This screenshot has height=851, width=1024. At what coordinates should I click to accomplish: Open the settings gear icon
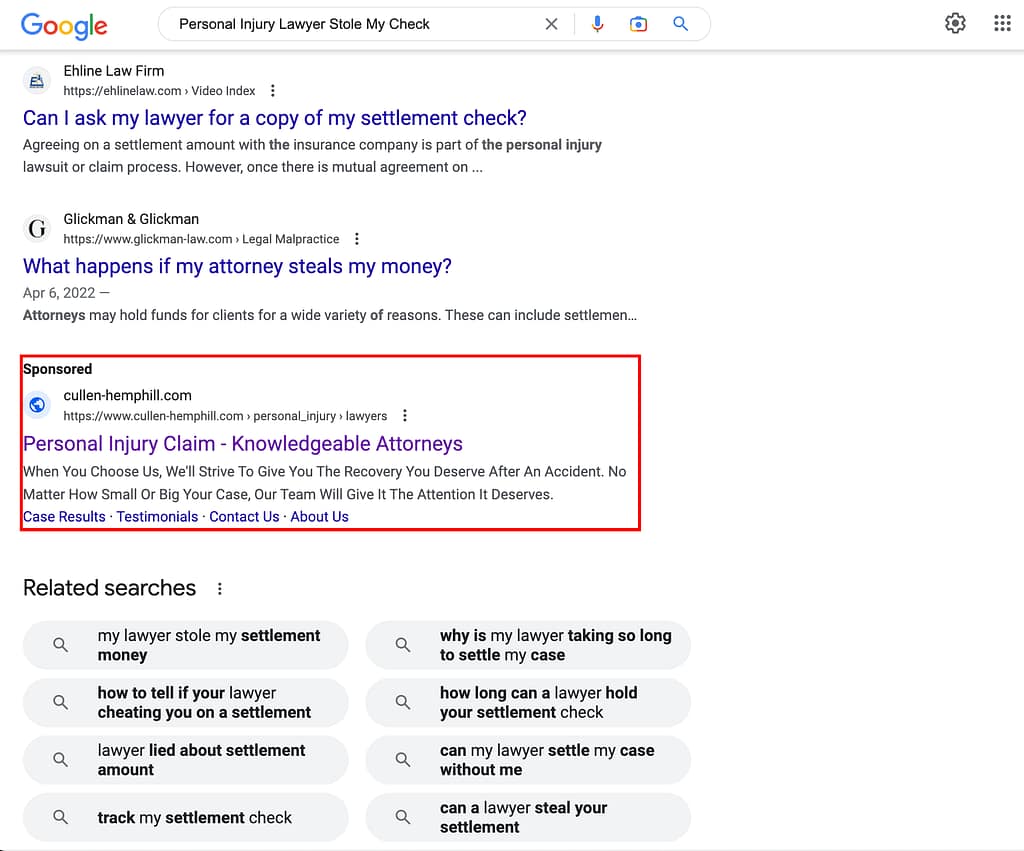[x=955, y=24]
